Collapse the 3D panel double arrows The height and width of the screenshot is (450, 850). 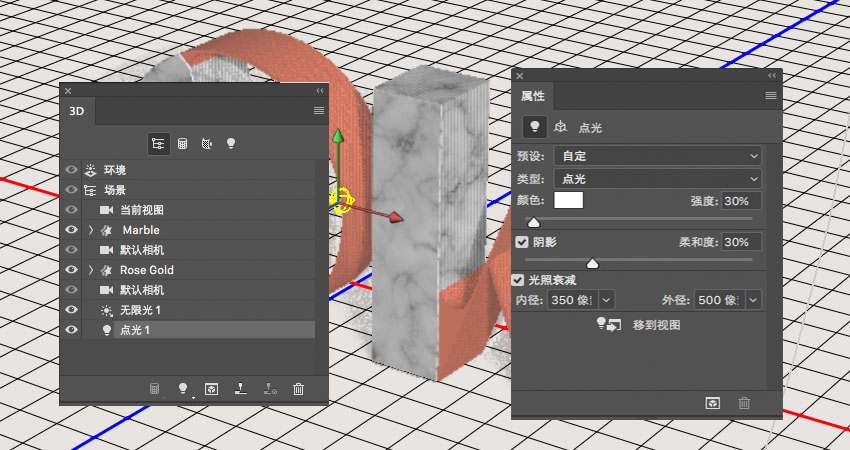pyautogui.click(x=320, y=91)
